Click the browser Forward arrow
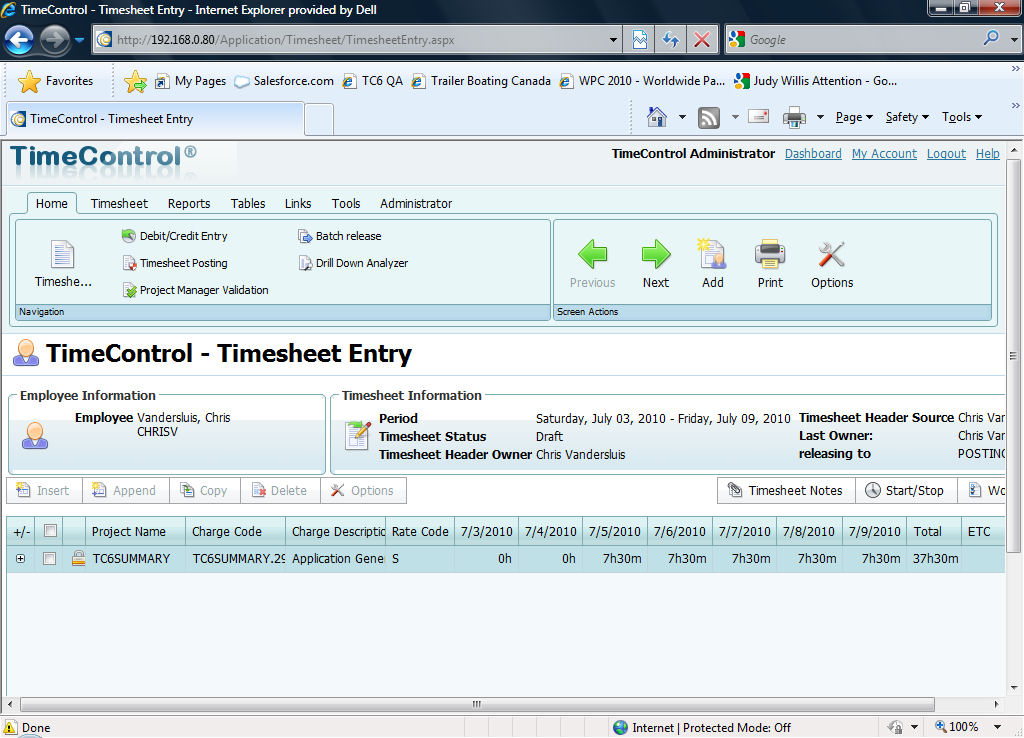The width and height of the screenshot is (1024, 738). [x=54, y=40]
